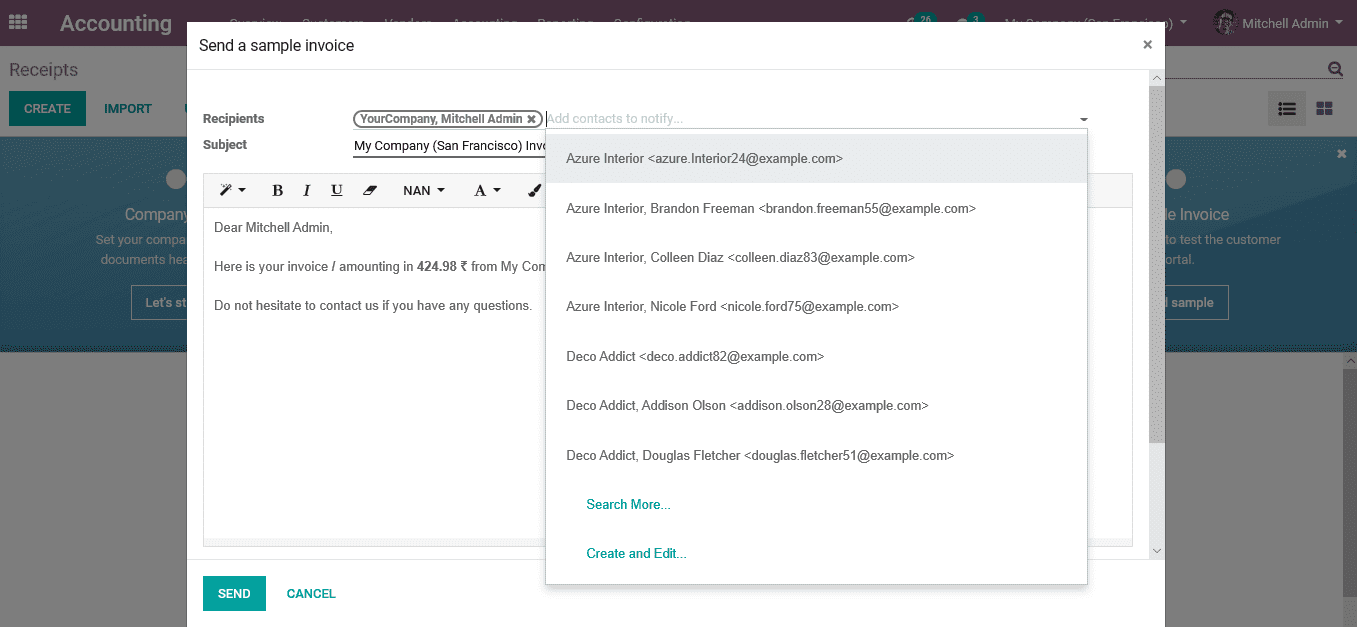Click the CANCEL button
1357x627 pixels.
coord(311,593)
